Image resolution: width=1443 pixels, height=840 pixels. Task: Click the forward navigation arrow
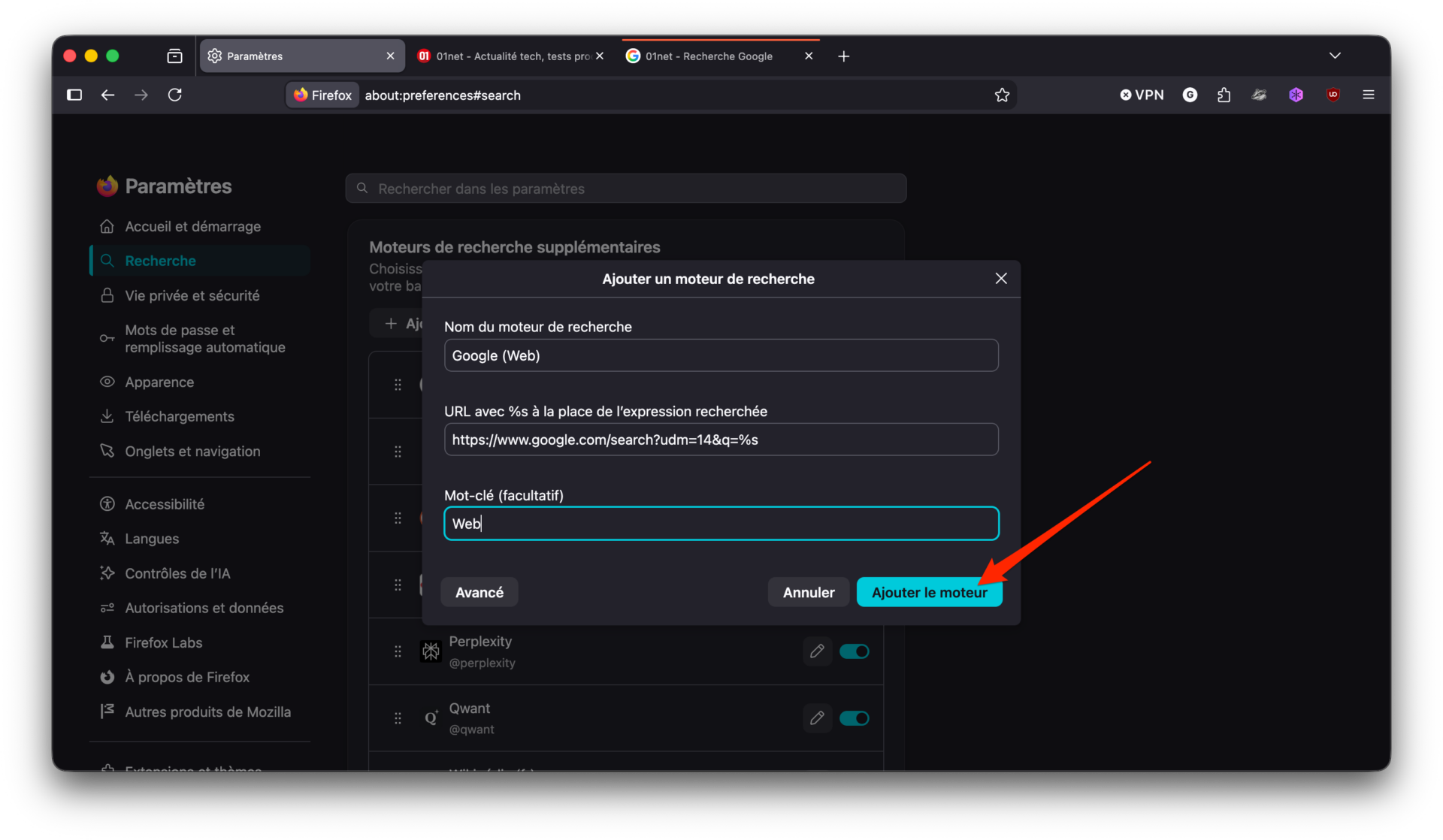click(141, 95)
